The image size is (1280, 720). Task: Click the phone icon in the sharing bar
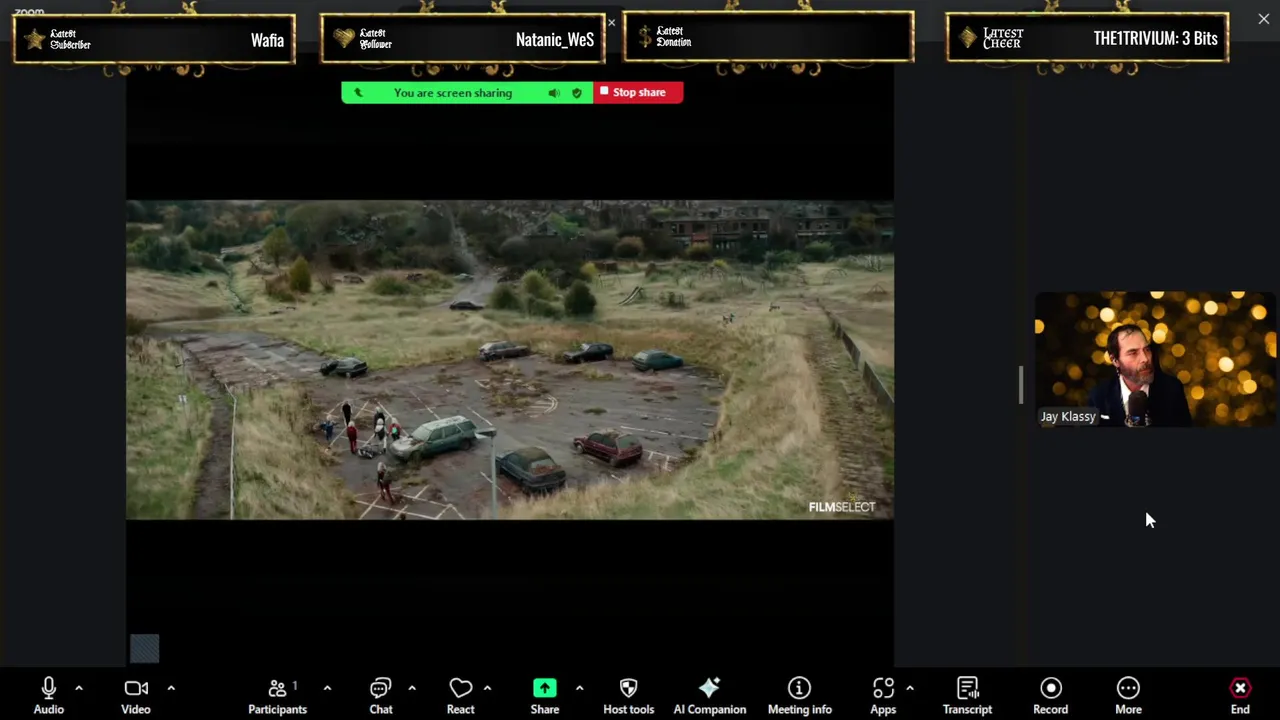click(x=359, y=93)
